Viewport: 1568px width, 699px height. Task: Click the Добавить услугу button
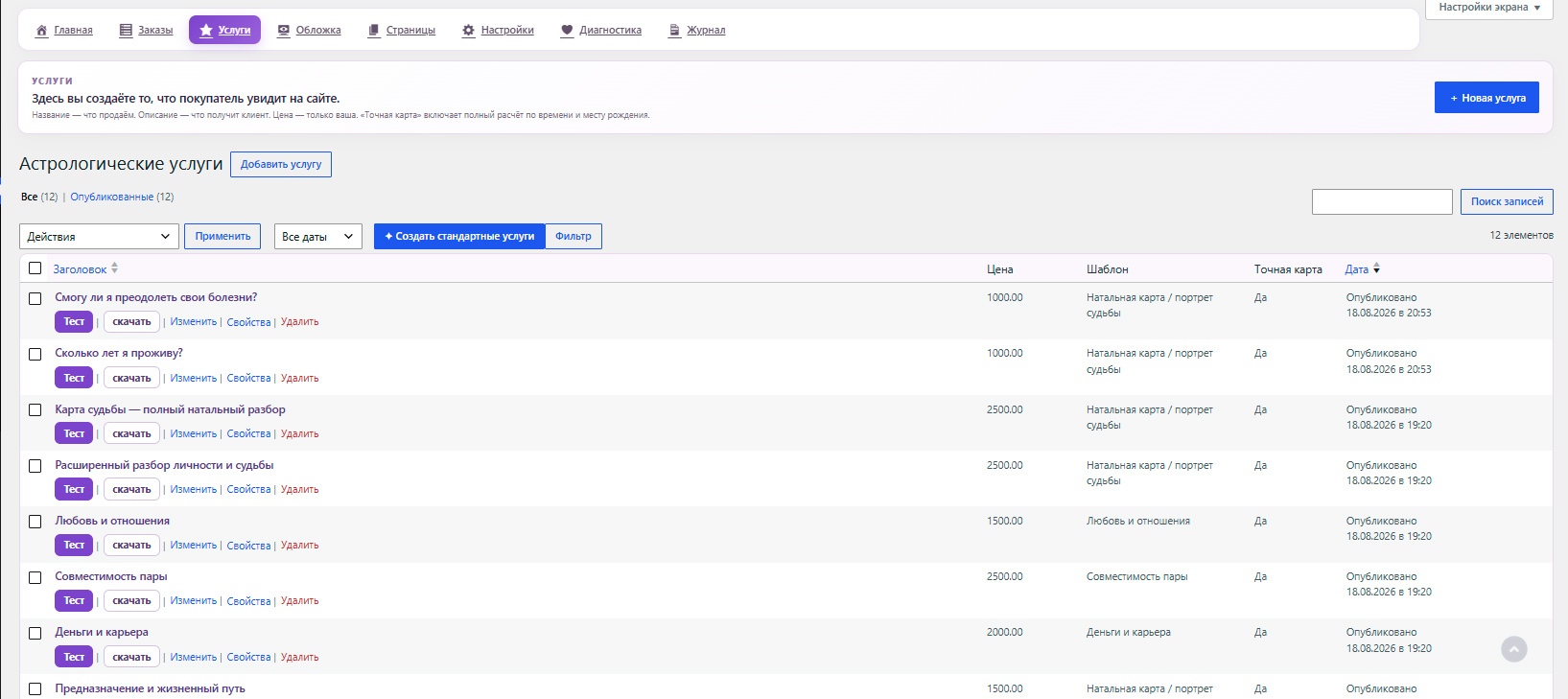pos(281,165)
